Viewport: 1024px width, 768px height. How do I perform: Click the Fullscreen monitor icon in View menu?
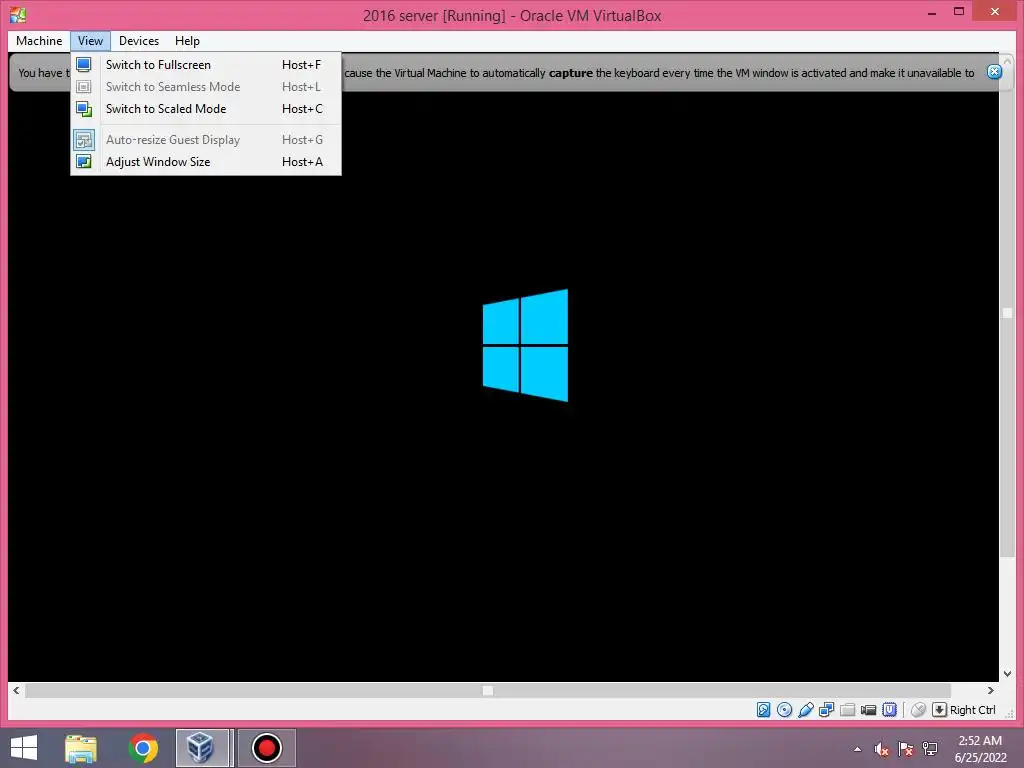(x=84, y=65)
